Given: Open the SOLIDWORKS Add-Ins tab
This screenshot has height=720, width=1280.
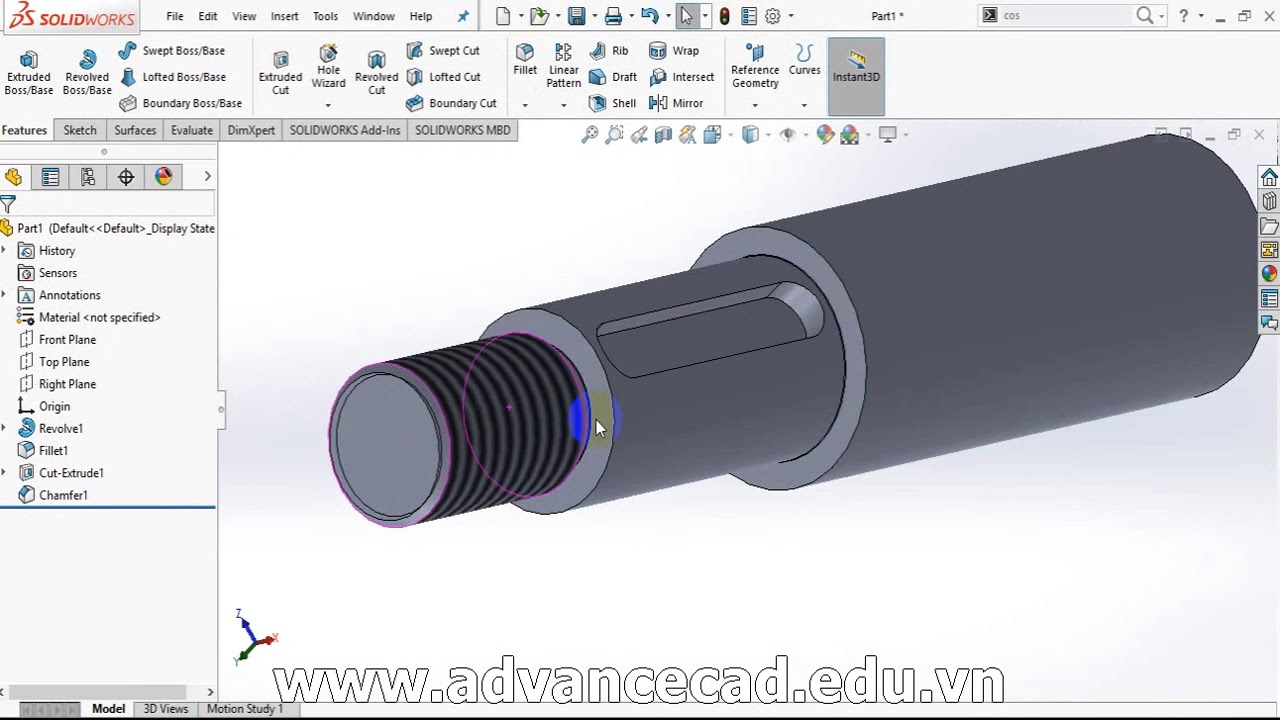Looking at the screenshot, I should (345, 130).
